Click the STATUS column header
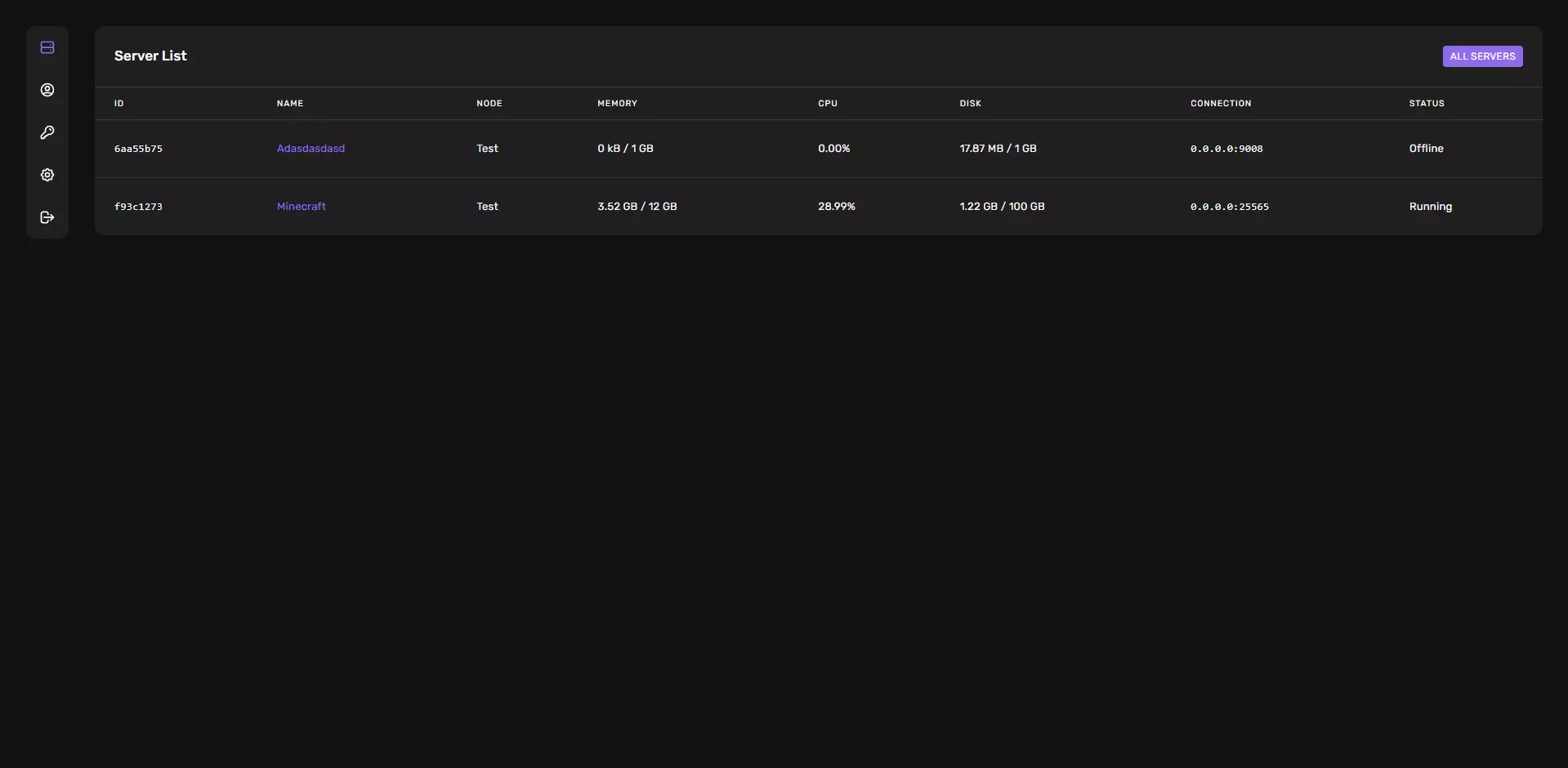The height and width of the screenshot is (768, 1568). [x=1427, y=104]
